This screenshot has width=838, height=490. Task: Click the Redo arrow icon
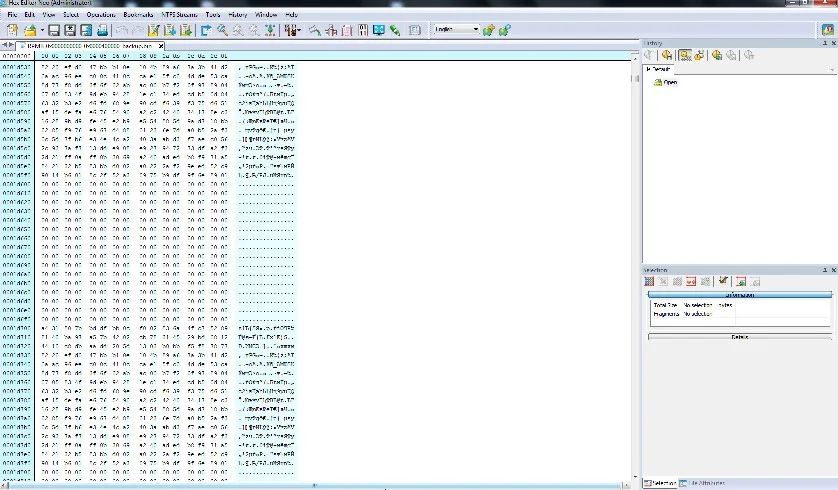click(x=137, y=30)
